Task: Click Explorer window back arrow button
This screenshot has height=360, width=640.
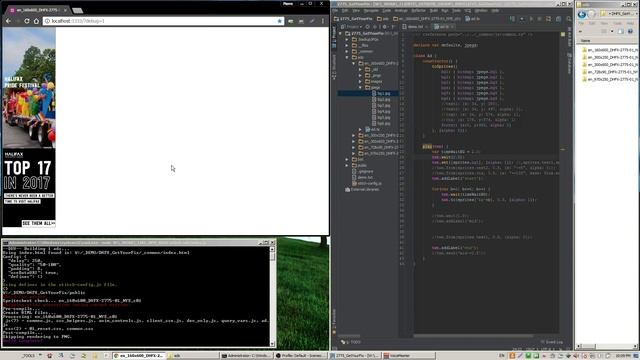Action: pos(582,14)
